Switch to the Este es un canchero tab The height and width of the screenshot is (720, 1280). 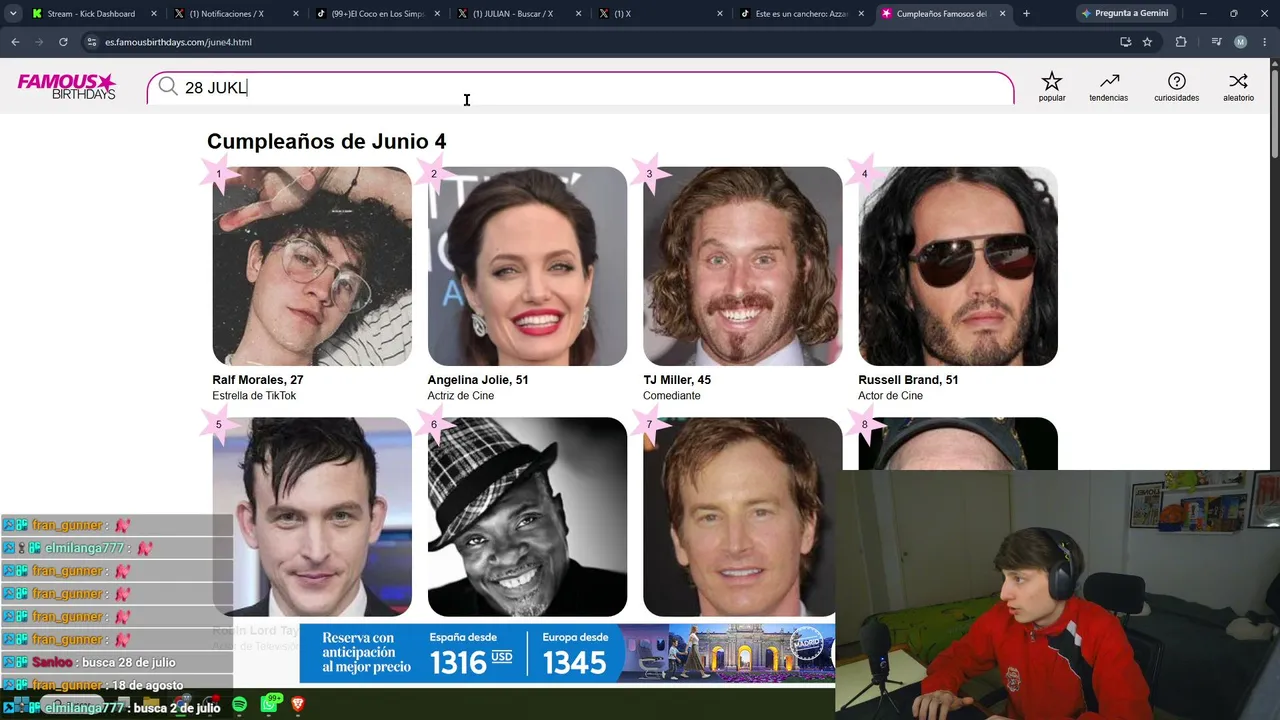tap(804, 14)
